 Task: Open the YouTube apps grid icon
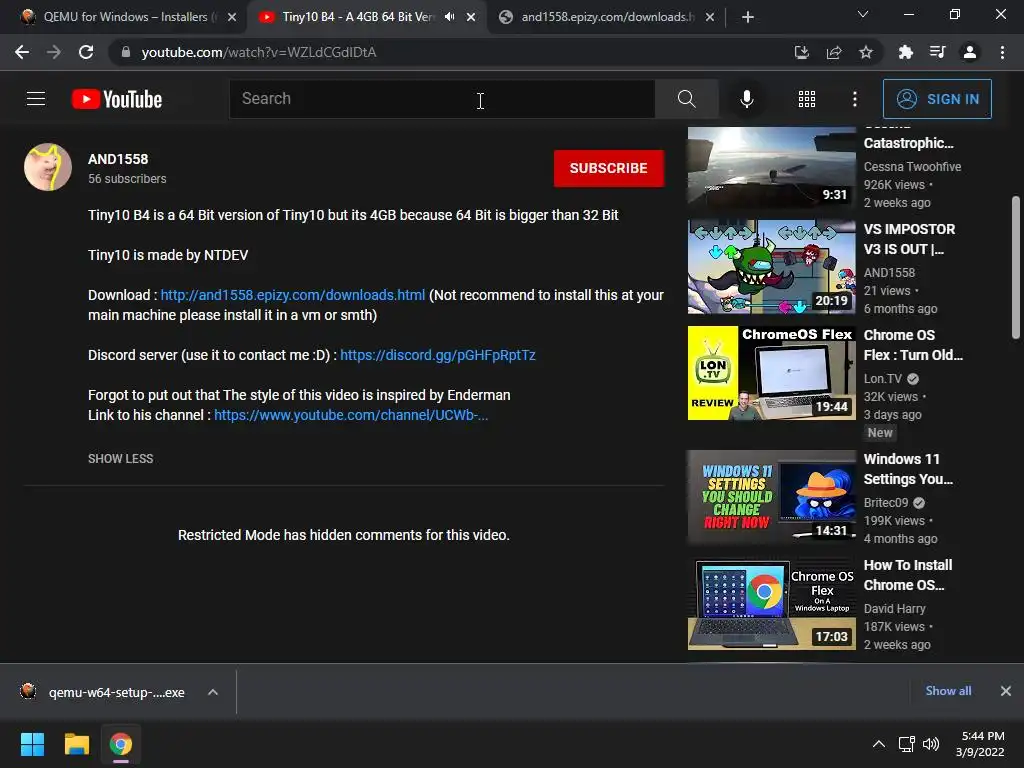tap(807, 99)
